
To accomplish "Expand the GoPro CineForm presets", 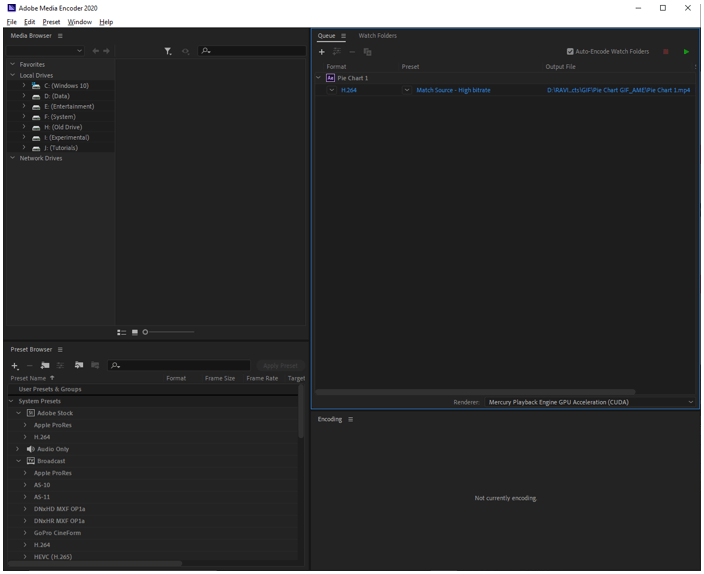I will pos(25,533).
